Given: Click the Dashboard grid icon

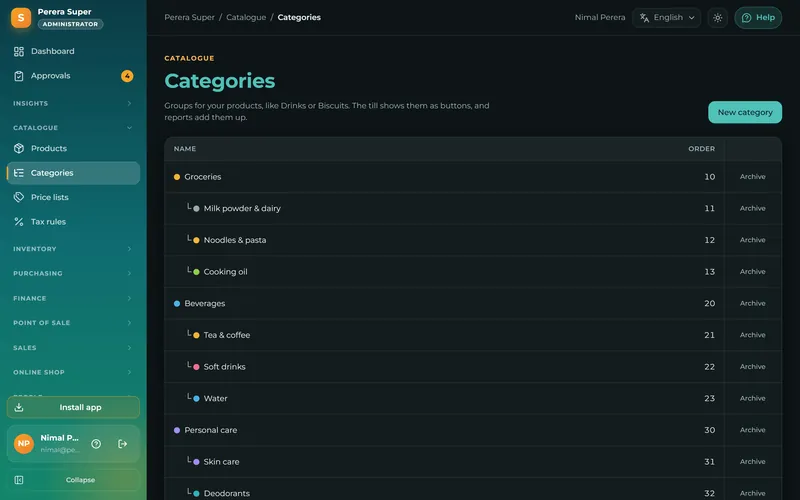Looking at the screenshot, I should tap(19, 52).
